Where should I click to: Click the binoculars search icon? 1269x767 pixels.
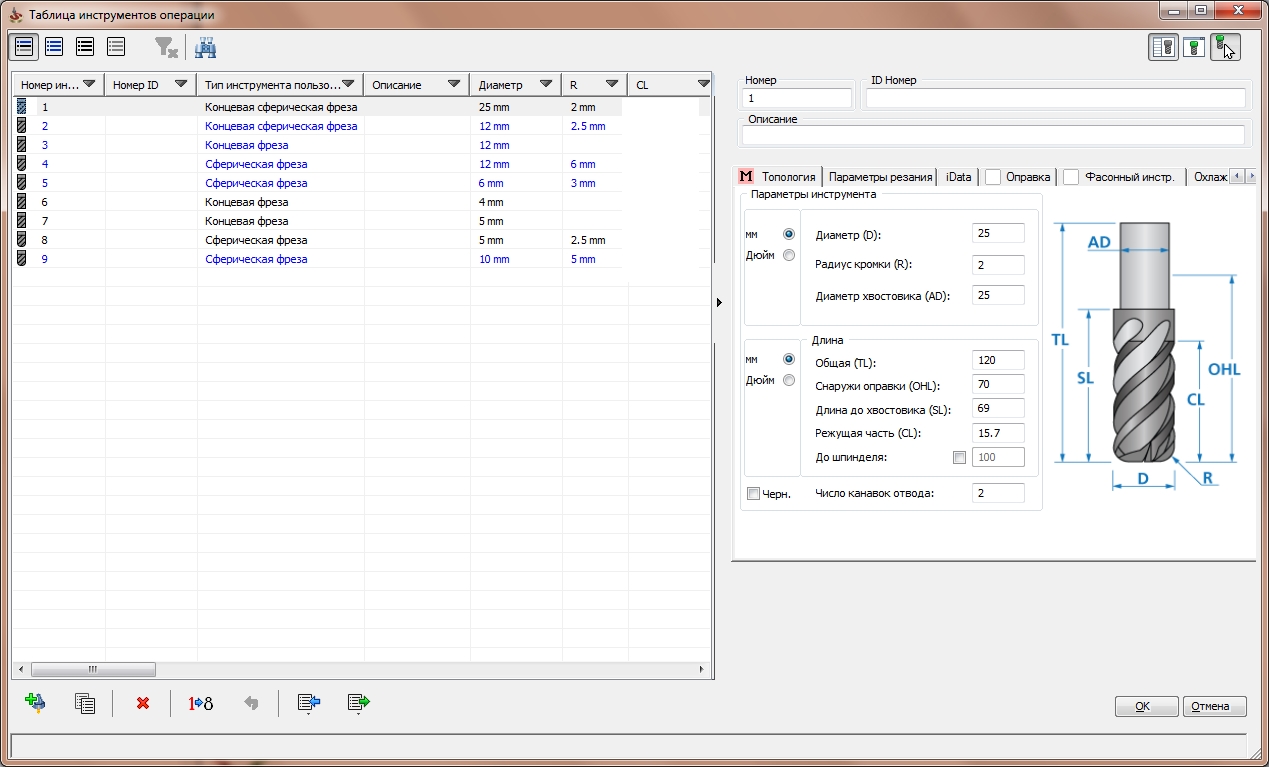(x=205, y=47)
